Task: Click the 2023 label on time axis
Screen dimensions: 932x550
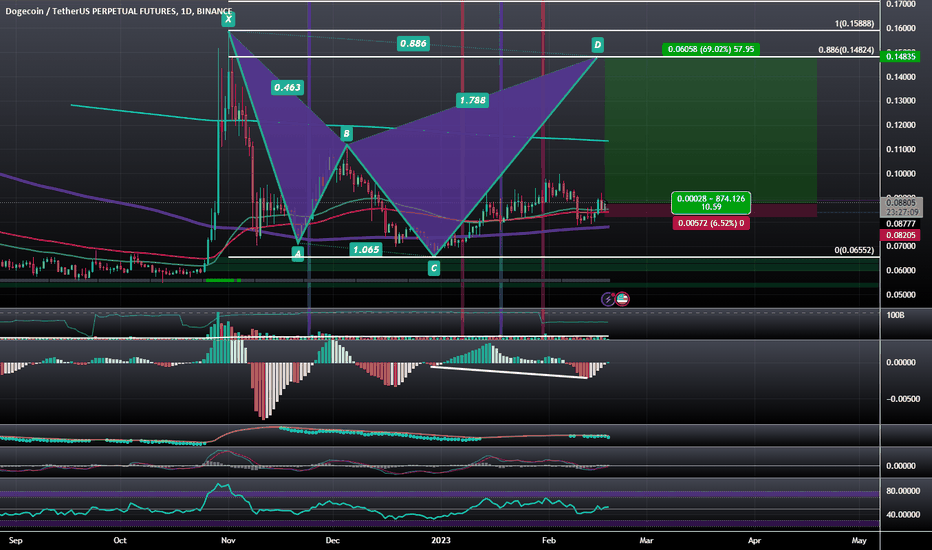Action: [440, 540]
